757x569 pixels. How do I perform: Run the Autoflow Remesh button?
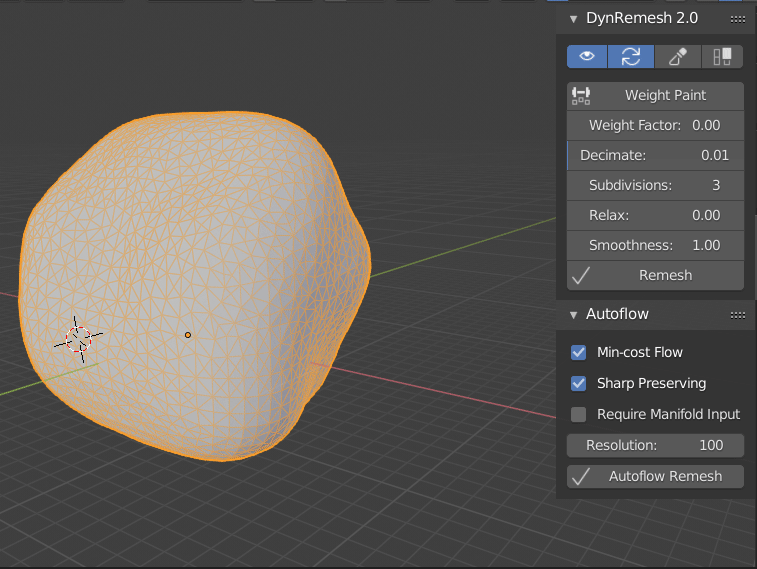655,476
